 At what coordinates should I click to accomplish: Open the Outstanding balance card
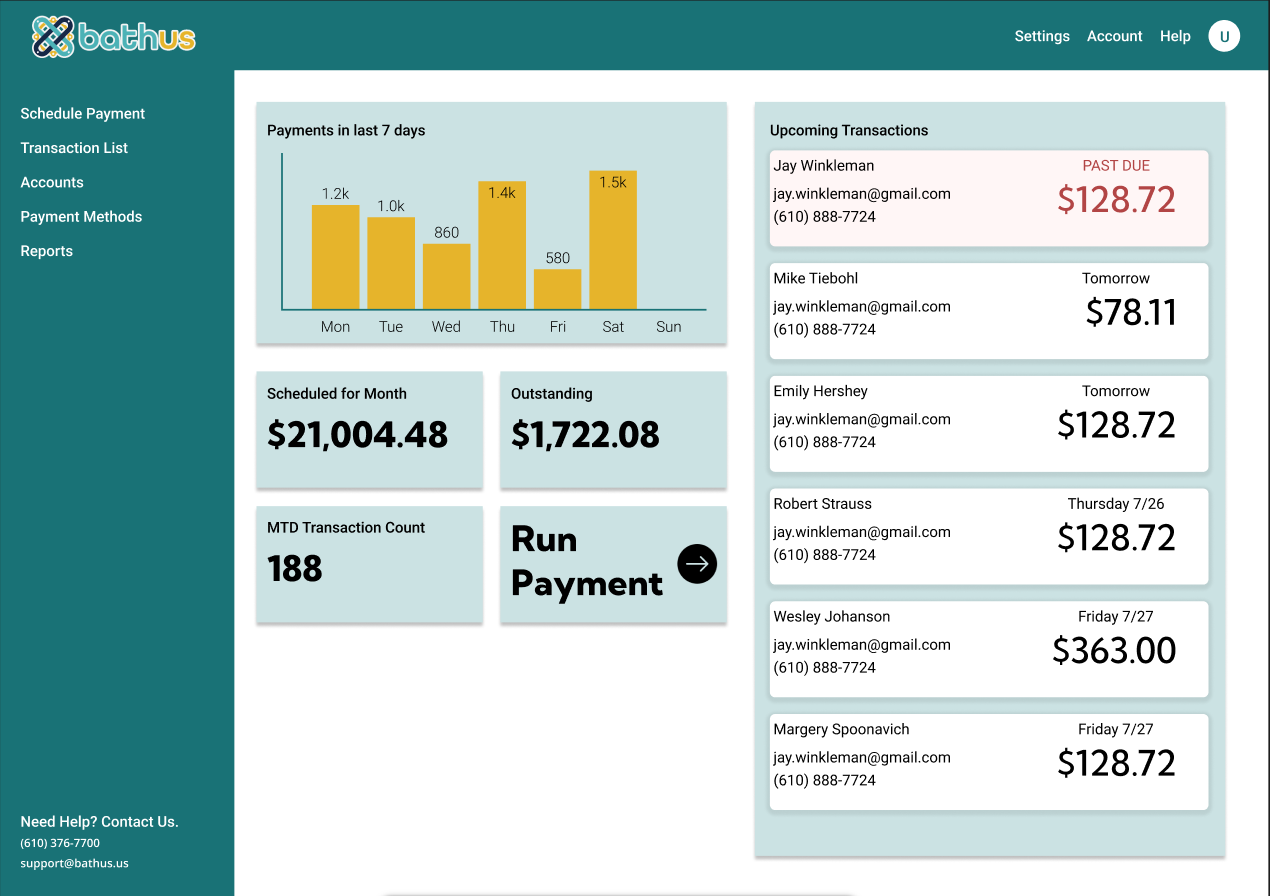(x=613, y=430)
